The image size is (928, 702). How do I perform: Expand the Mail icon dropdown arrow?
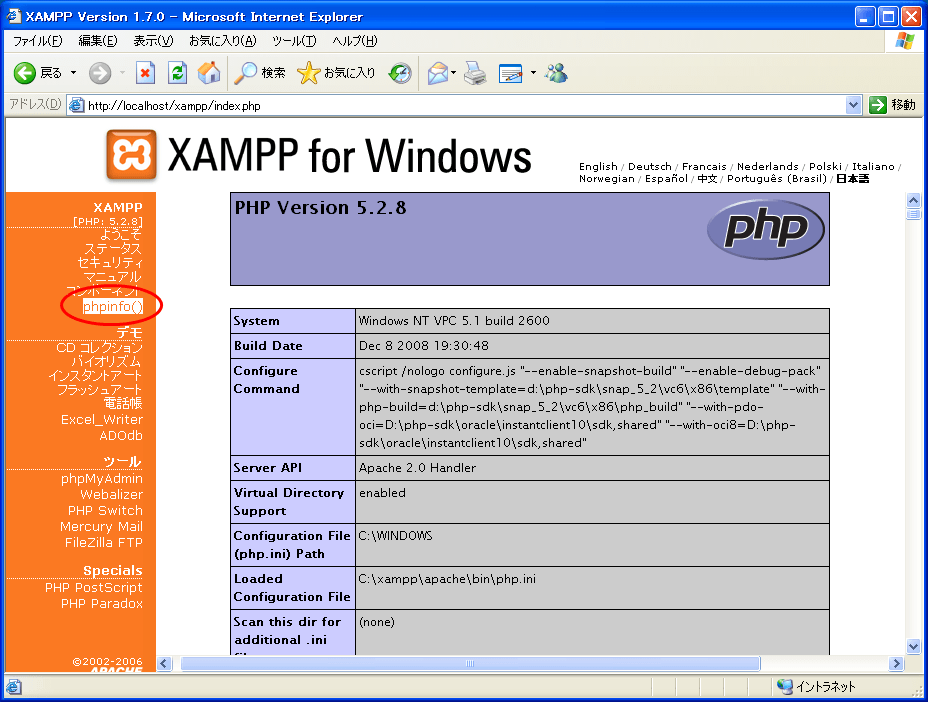coord(454,73)
